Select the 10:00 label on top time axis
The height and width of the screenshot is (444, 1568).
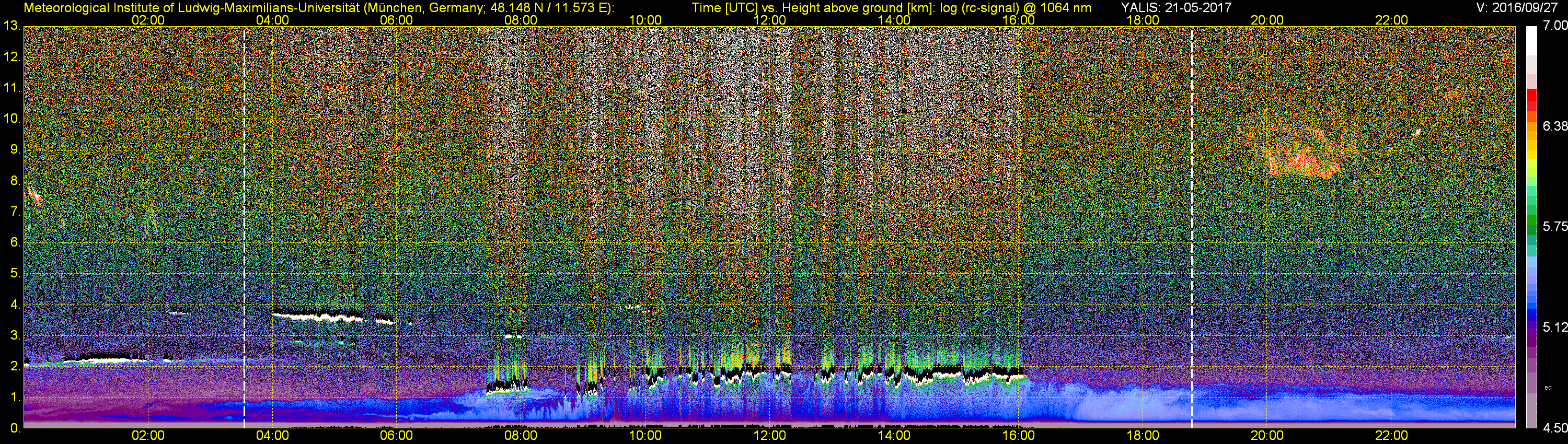tap(645, 20)
